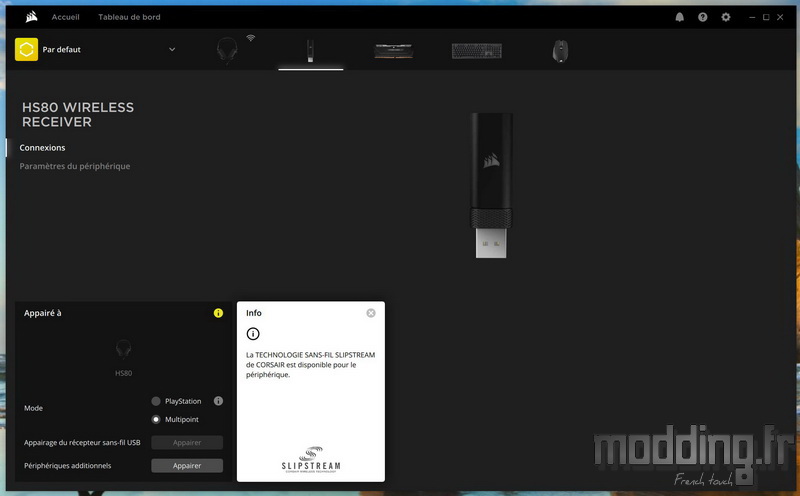
Task: Select the RAM memory module device icon
Action: click(x=393, y=51)
